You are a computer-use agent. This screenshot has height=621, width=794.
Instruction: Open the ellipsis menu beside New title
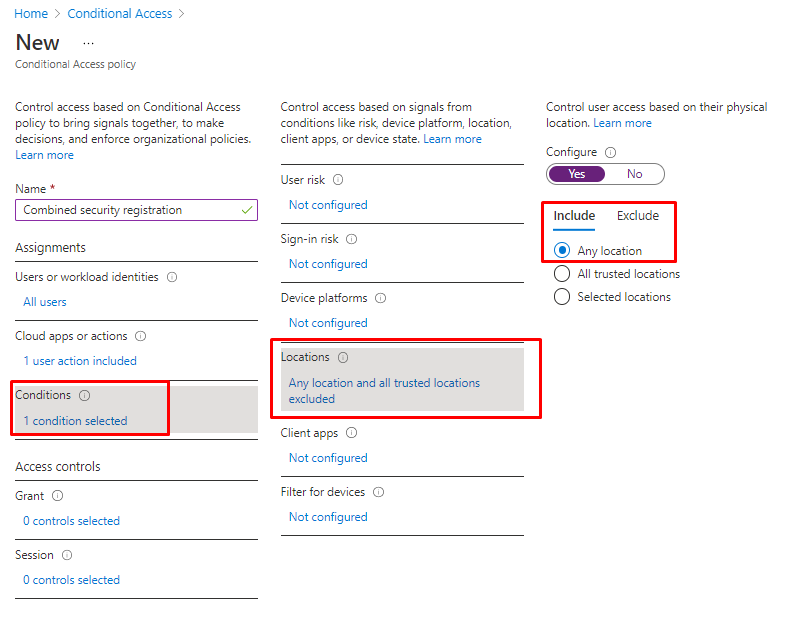click(x=88, y=43)
